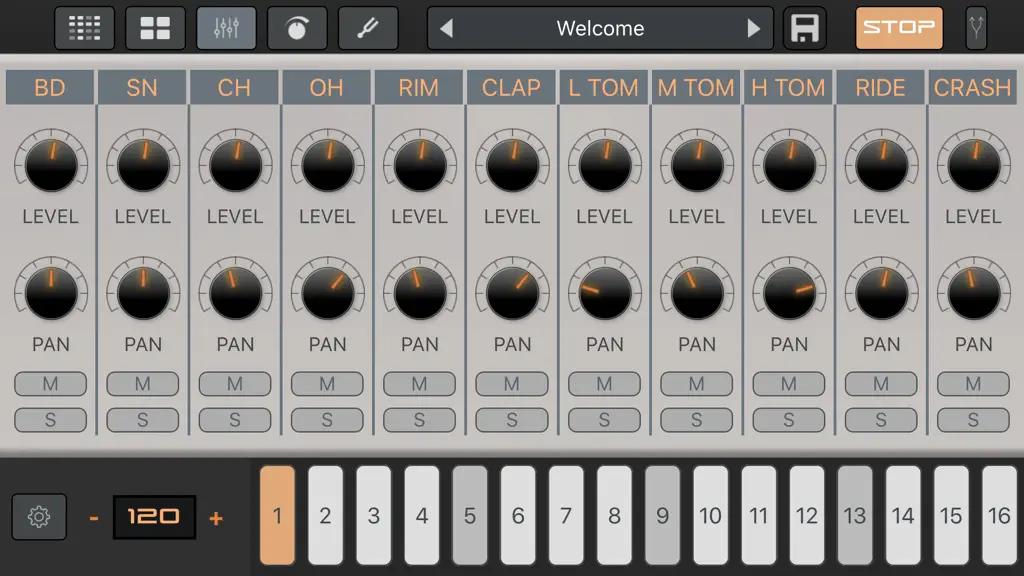
Task: Go to the previous preset with left arrow
Action: pos(447,28)
